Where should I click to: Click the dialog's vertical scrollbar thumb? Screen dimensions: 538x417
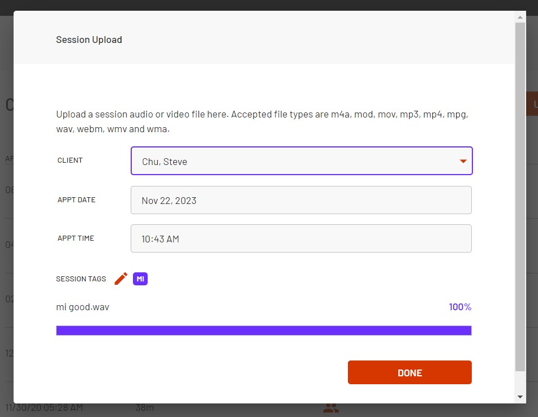520,197
